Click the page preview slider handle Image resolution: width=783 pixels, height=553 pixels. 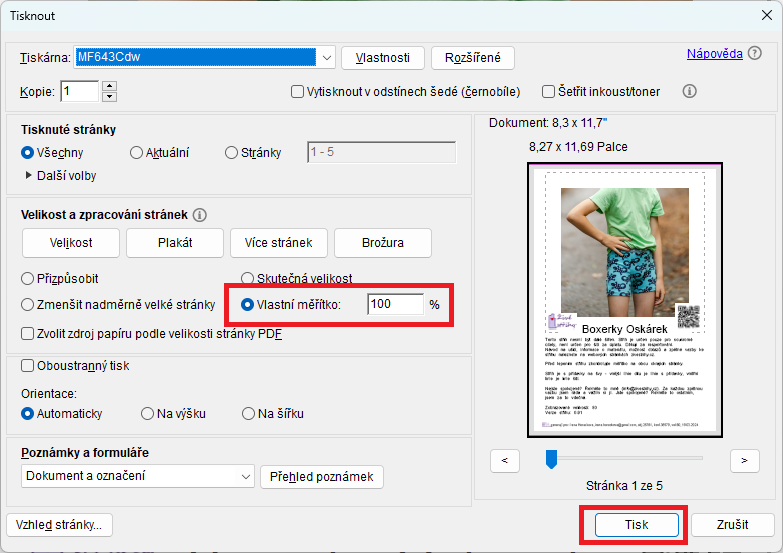point(550,459)
